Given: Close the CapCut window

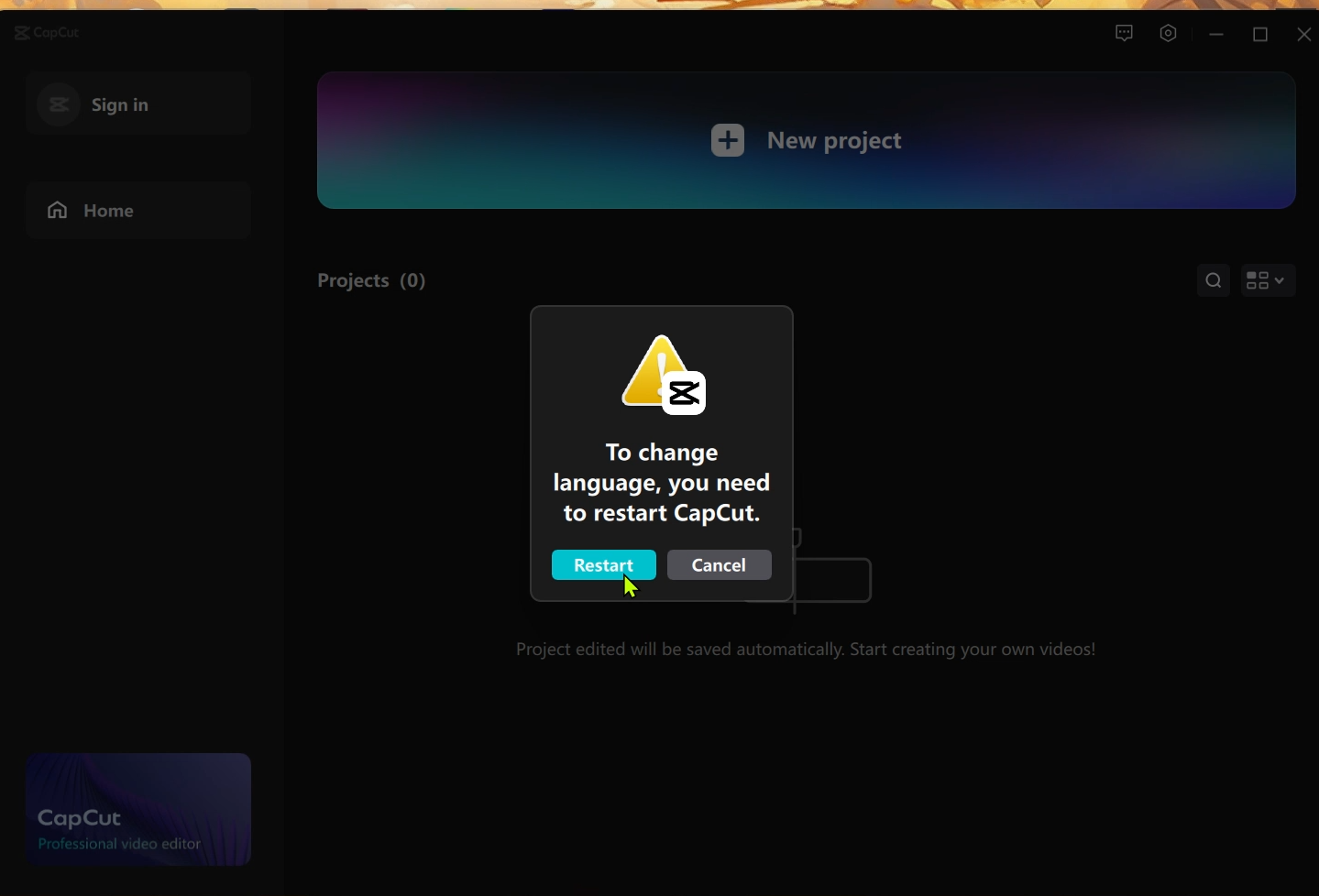Looking at the screenshot, I should coord(1304,34).
